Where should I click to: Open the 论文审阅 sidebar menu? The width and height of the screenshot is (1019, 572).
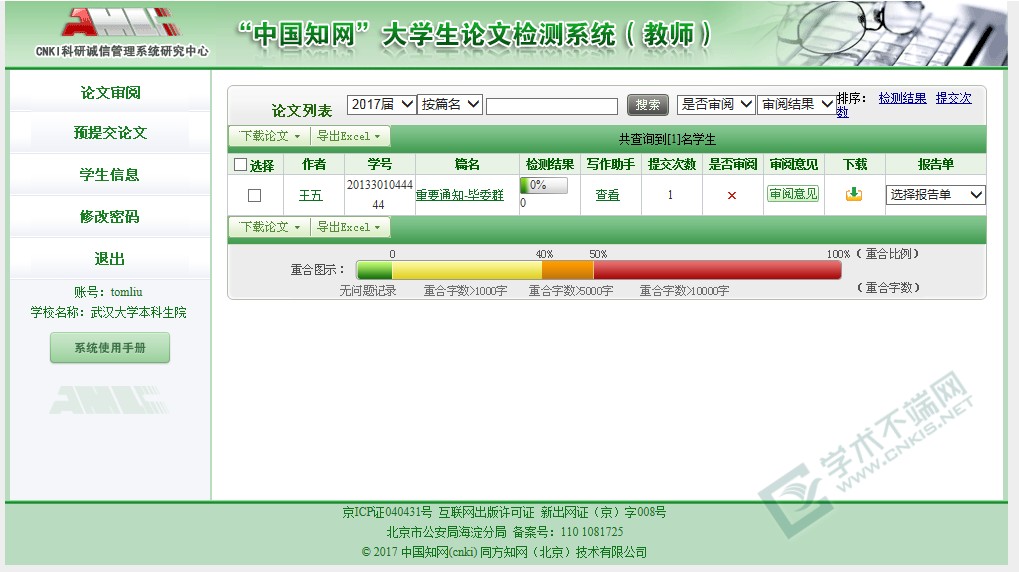pos(110,92)
